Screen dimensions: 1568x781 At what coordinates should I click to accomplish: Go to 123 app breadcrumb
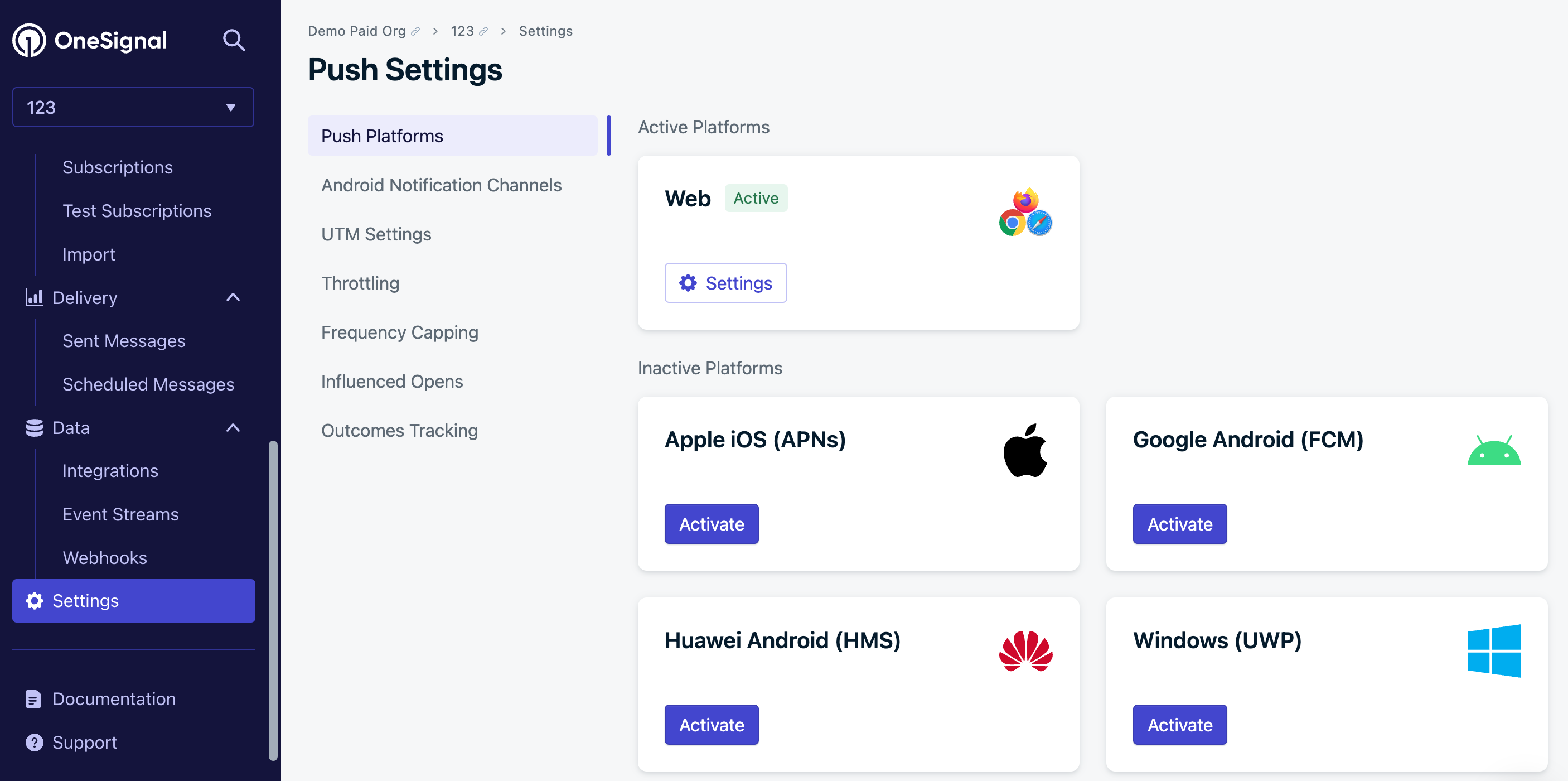pyautogui.click(x=462, y=31)
